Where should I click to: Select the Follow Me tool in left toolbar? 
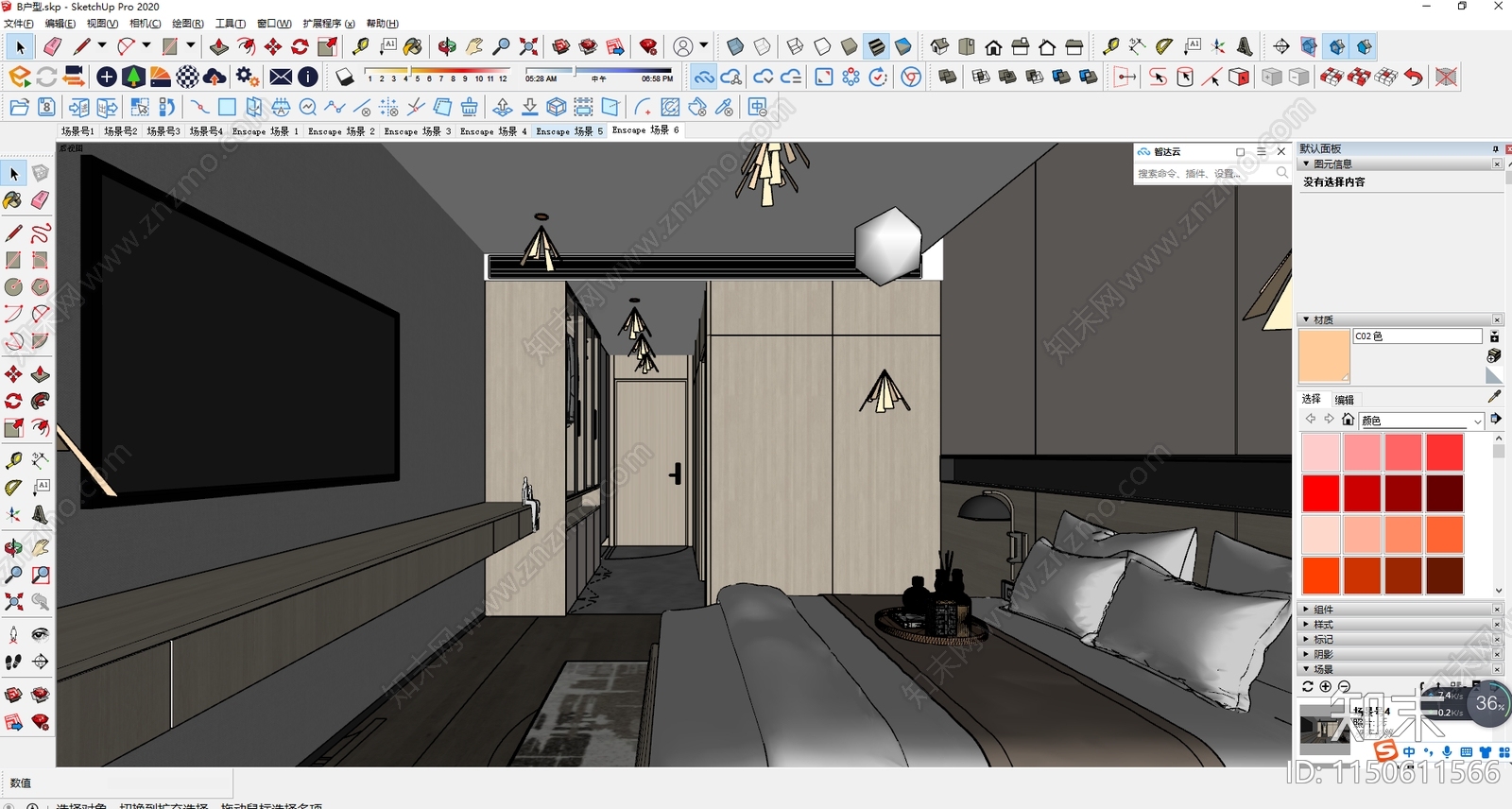click(40, 401)
